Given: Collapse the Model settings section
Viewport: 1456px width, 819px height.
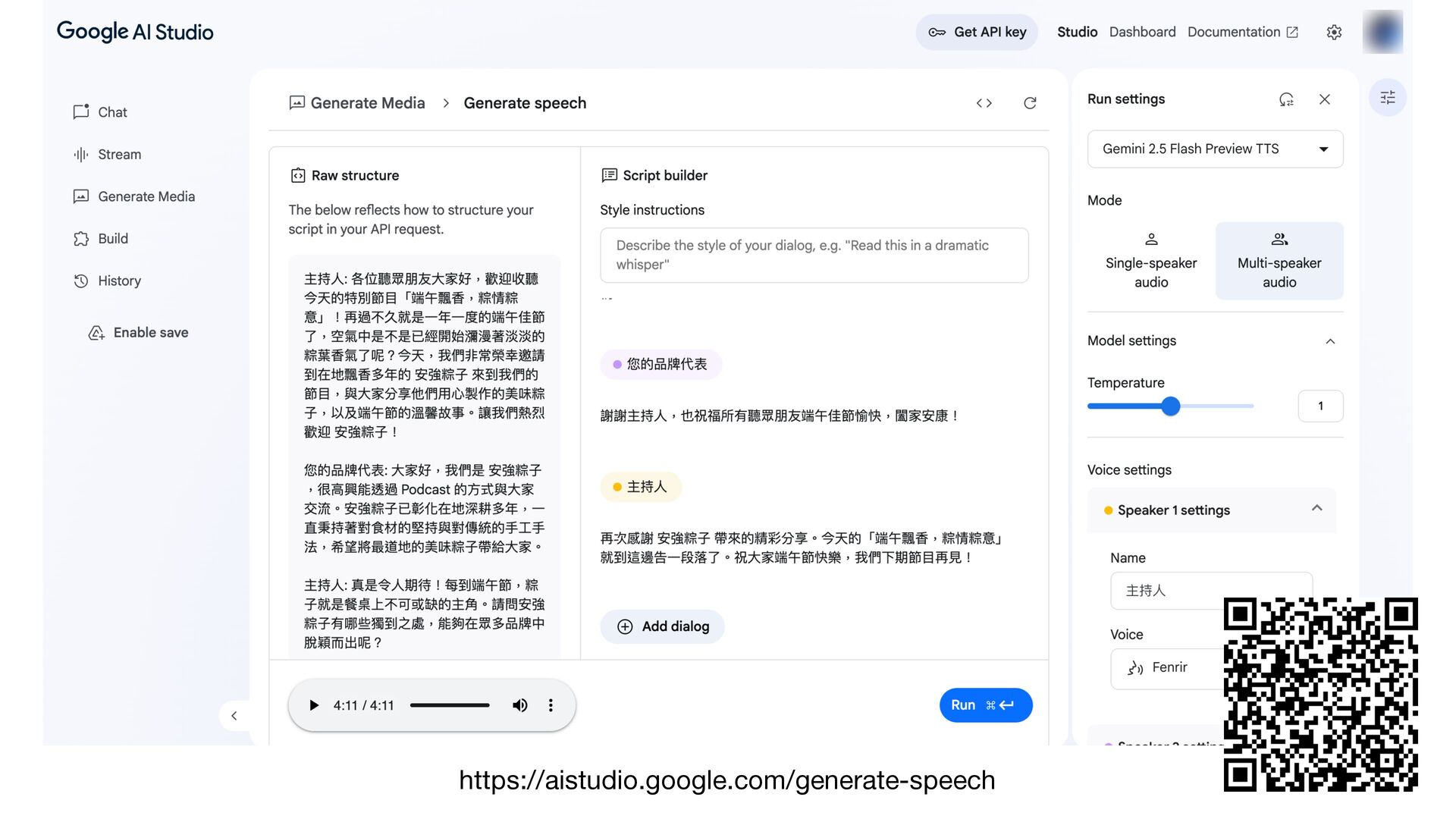Looking at the screenshot, I should 1329,341.
